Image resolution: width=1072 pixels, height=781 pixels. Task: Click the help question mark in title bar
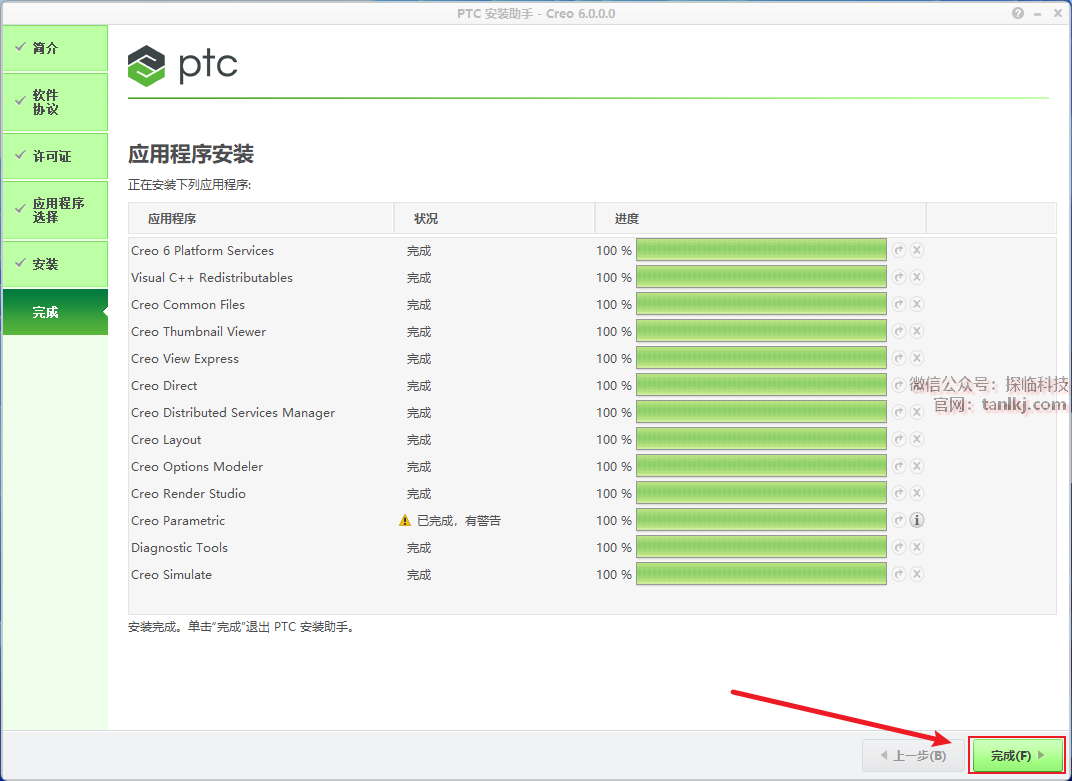(1018, 13)
